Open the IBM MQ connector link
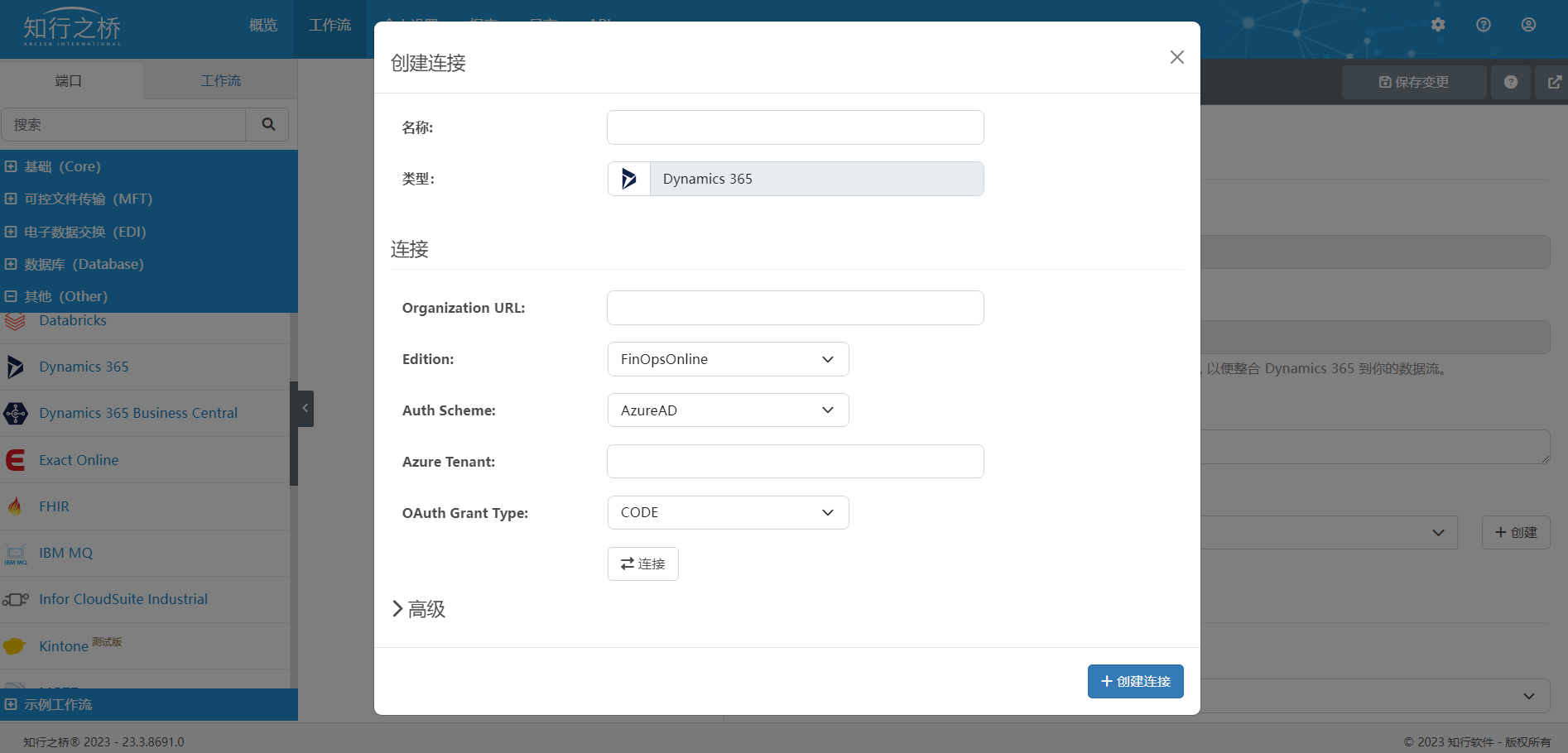The width and height of the screenshot is (1568, 753). pos(66,553)
